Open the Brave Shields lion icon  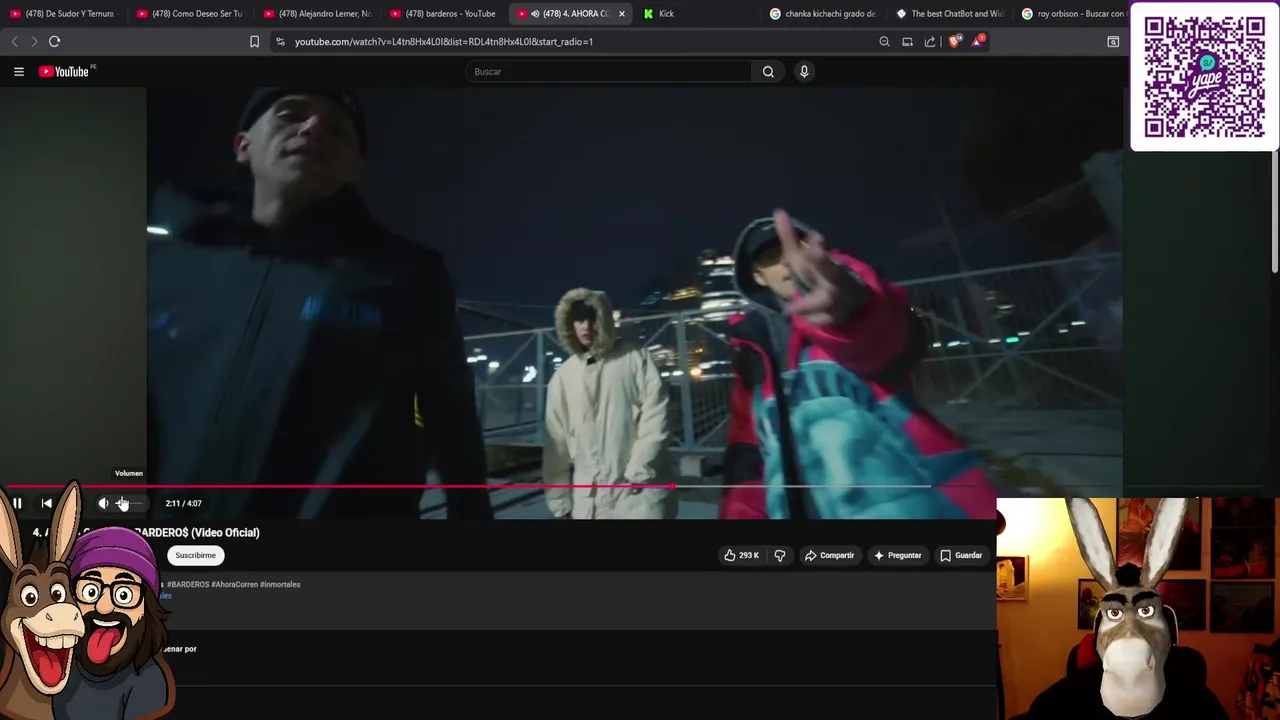(x=955, y=41)
